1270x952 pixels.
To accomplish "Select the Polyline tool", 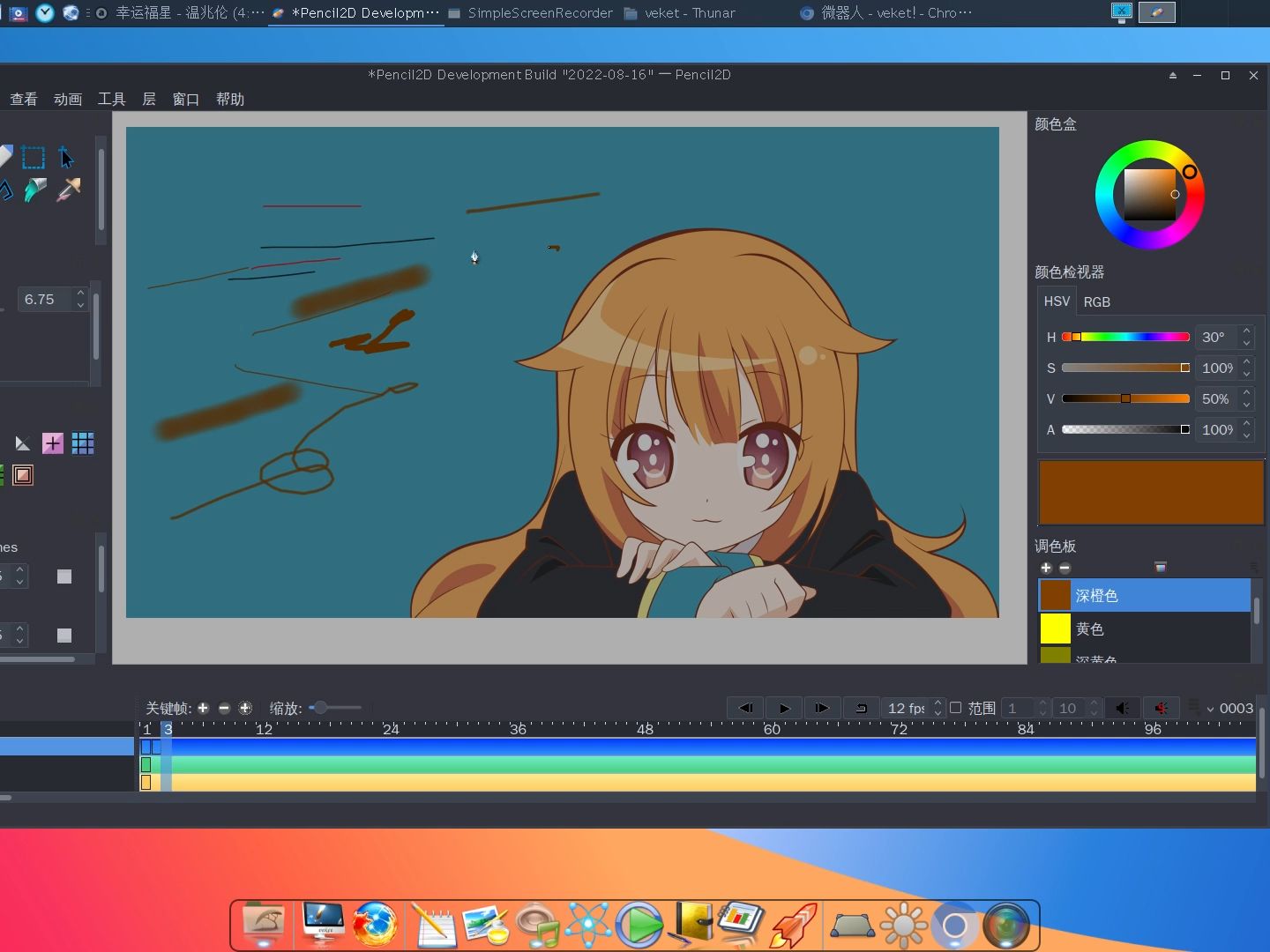I will (5, 190).
